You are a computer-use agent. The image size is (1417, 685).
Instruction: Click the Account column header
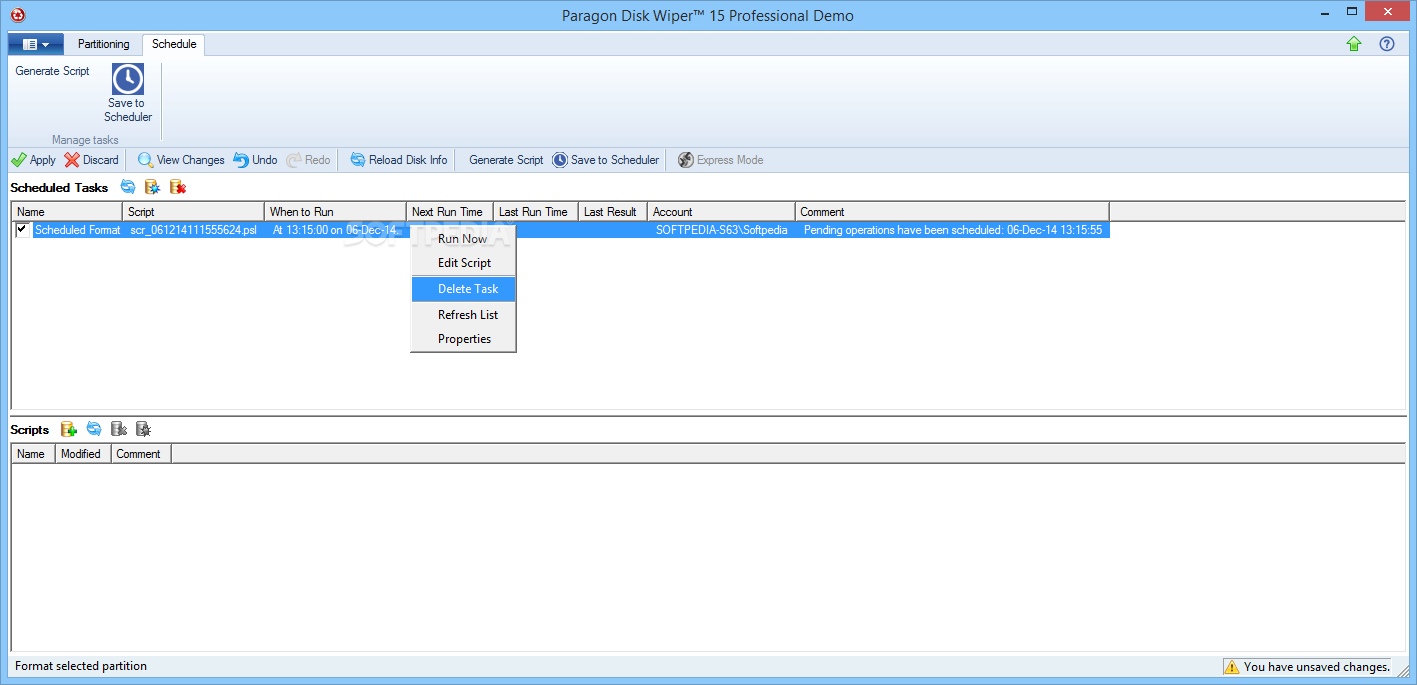722,212
